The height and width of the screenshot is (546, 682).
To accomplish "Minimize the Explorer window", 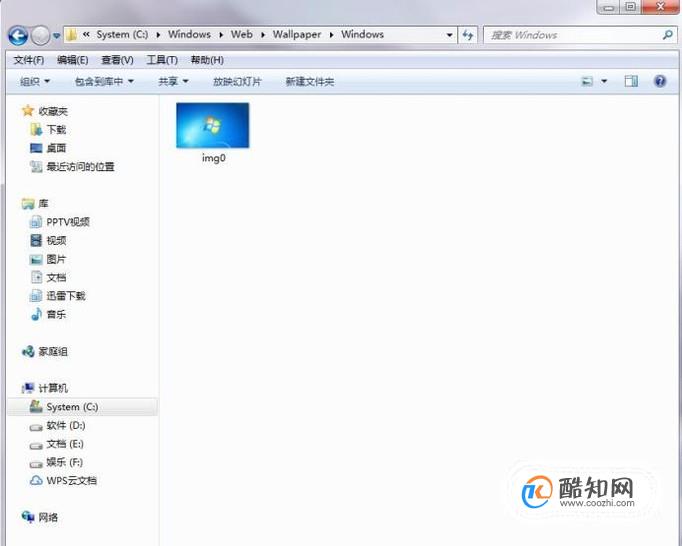I will (609, 7).
